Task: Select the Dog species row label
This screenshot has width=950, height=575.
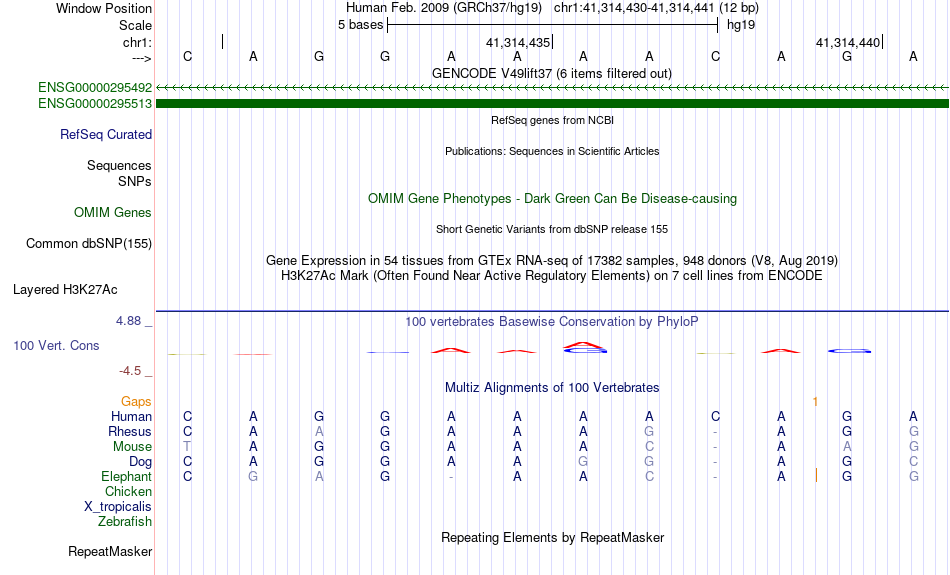Action: click(141, 462)
